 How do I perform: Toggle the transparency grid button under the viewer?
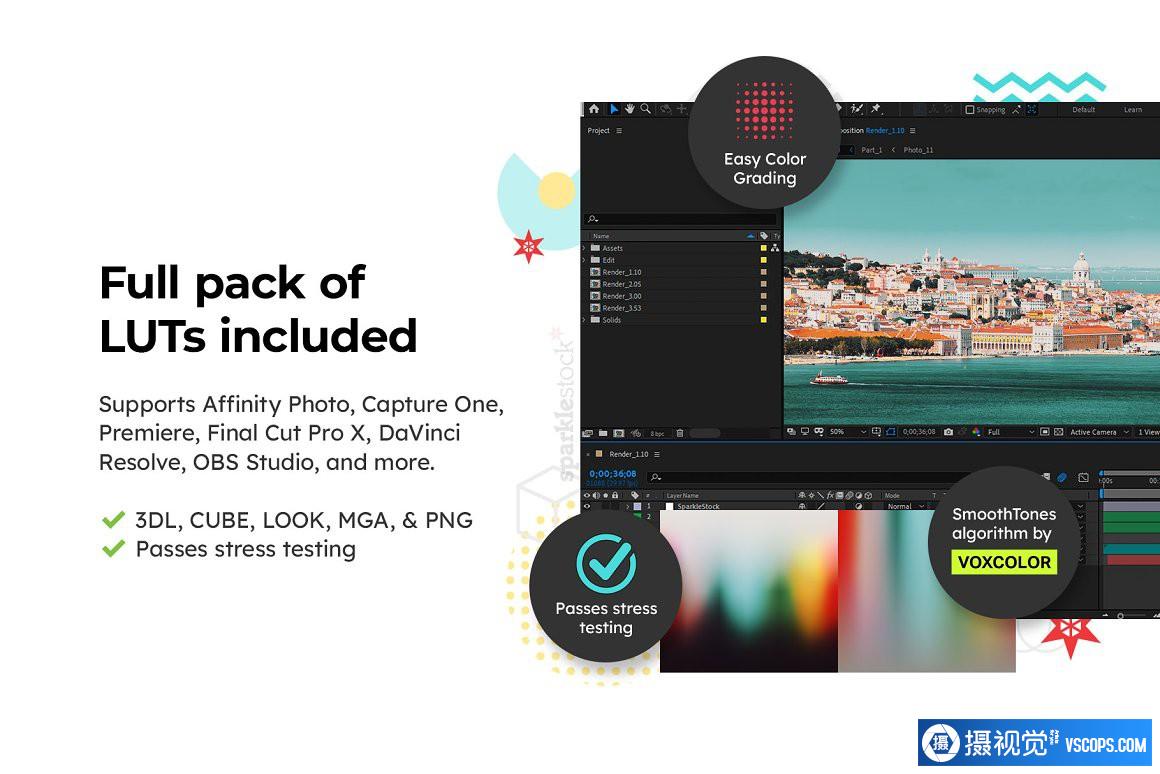tap(1058, 432)
